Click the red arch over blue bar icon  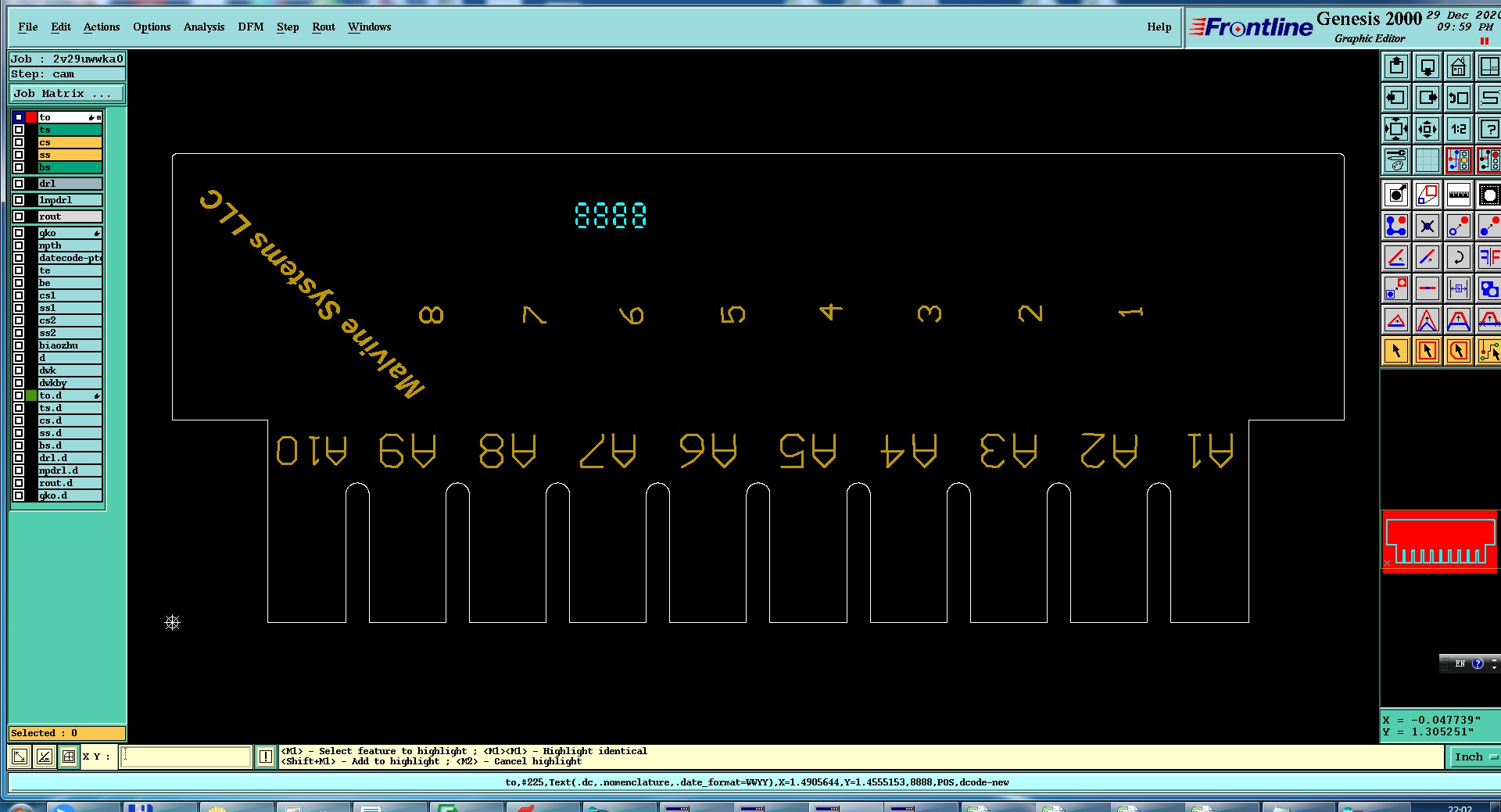1459,320
